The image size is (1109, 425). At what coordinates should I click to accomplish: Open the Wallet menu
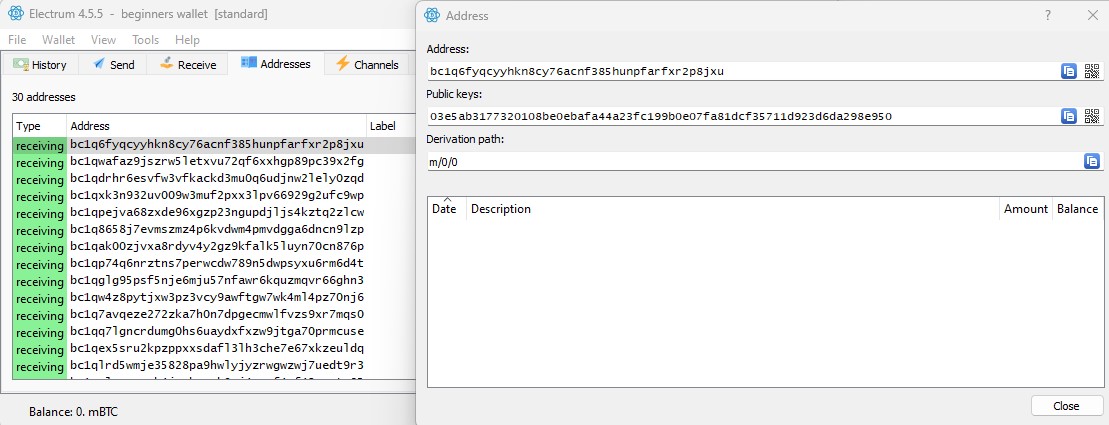pos(58,40)
